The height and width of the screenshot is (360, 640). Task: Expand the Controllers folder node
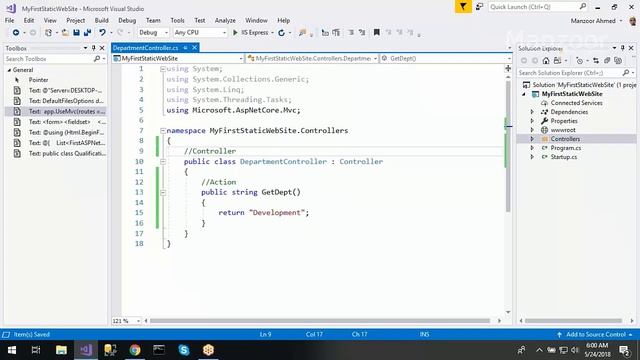[532, 139]
